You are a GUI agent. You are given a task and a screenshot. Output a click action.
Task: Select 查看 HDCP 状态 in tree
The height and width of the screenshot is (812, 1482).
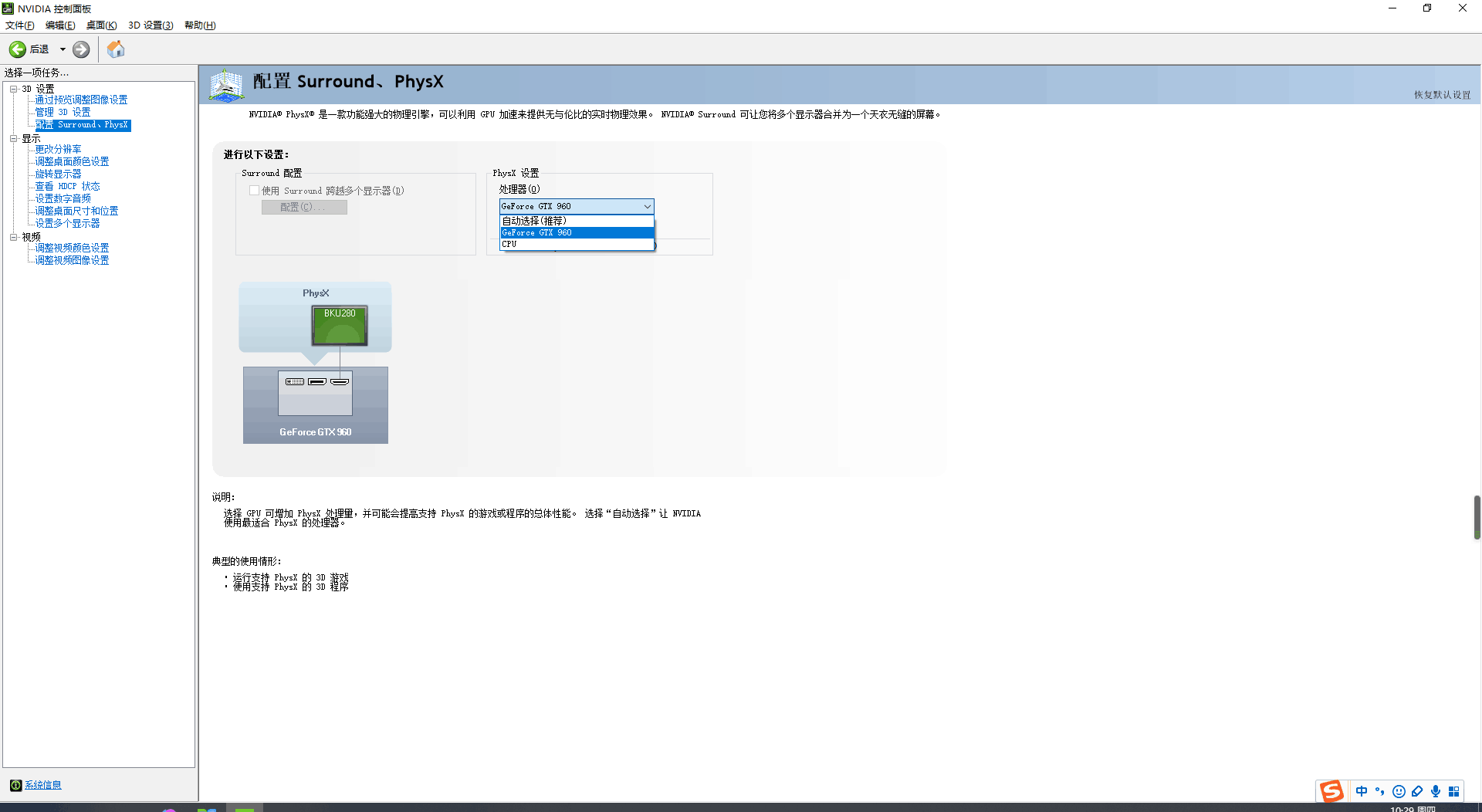[x=67, y=187]
